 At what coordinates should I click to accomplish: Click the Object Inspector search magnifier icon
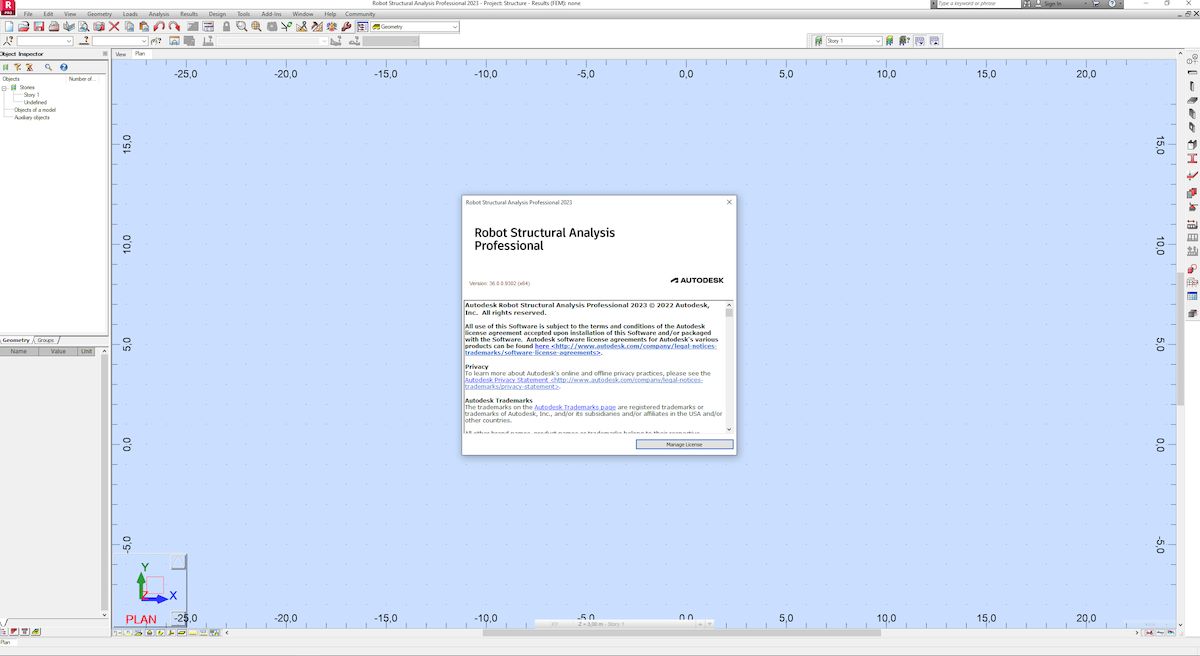click(x=48, y=67)
